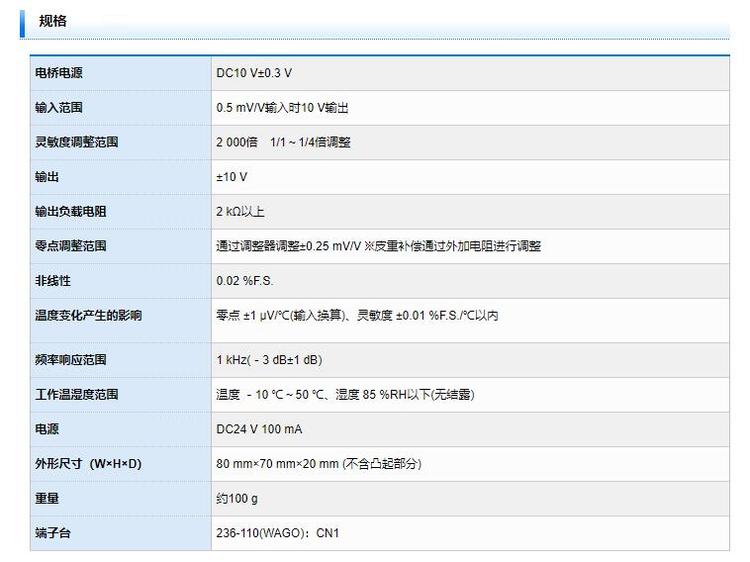Click the 外形尺寸 (W×H×D) label

89,463
